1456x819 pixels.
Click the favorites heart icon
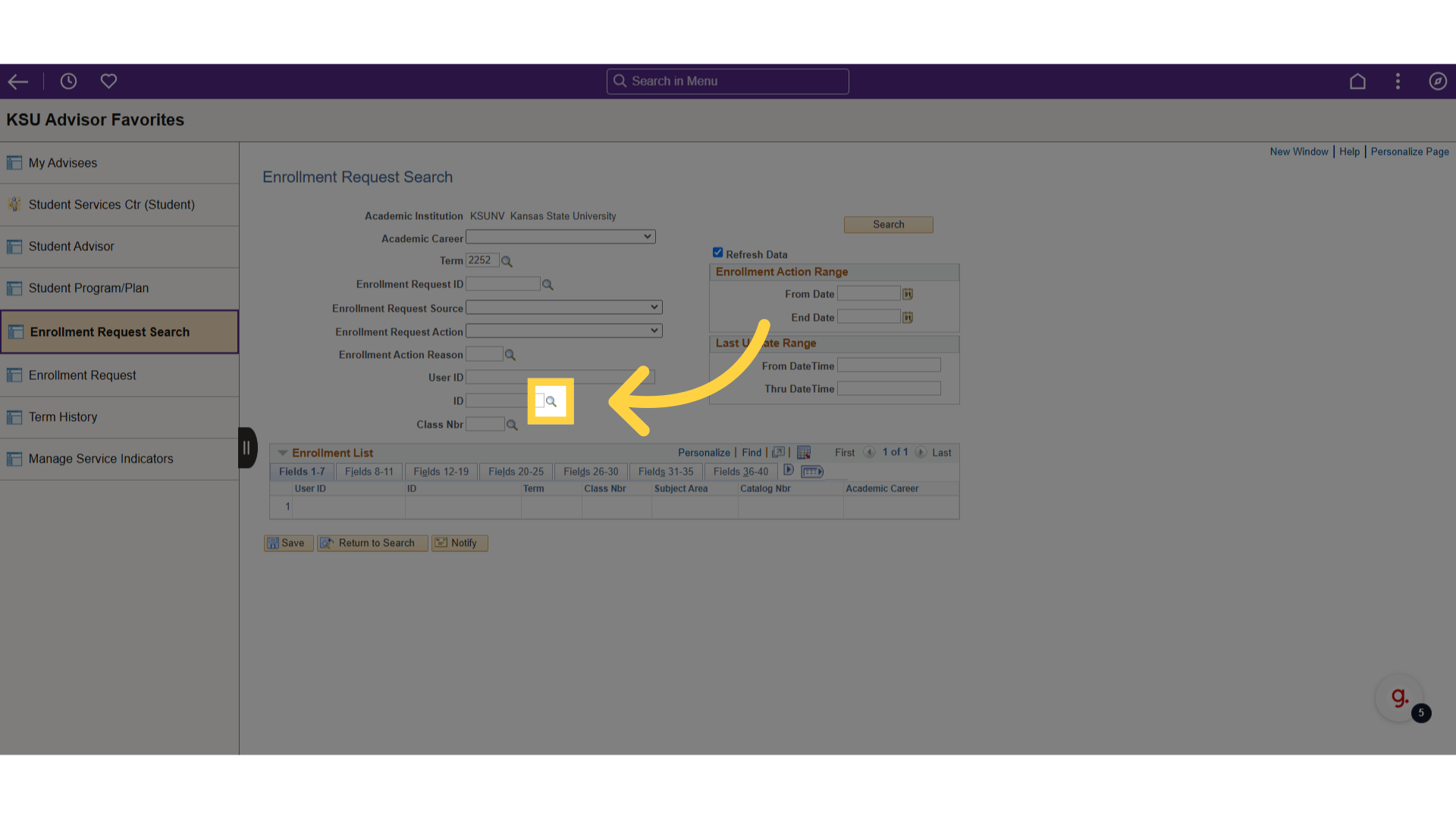coord(108,81)
